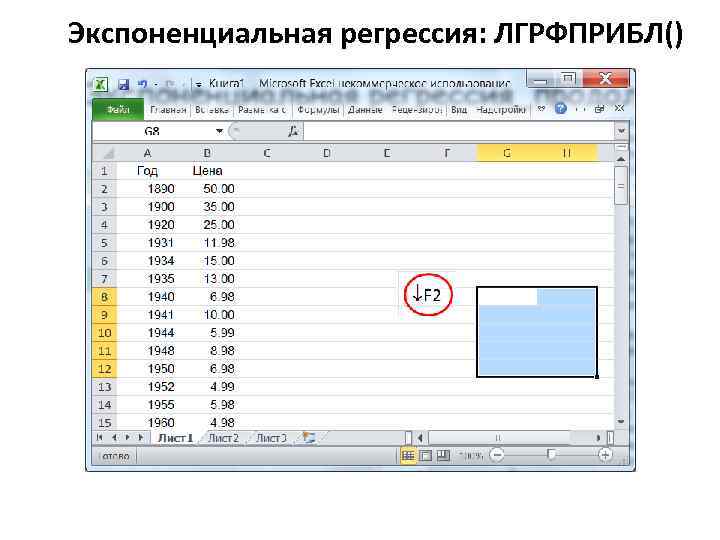The height and width of the screenshot is (540, 720).
Task: Switch to the Главная ribbon tab
Action: [168, 110]
